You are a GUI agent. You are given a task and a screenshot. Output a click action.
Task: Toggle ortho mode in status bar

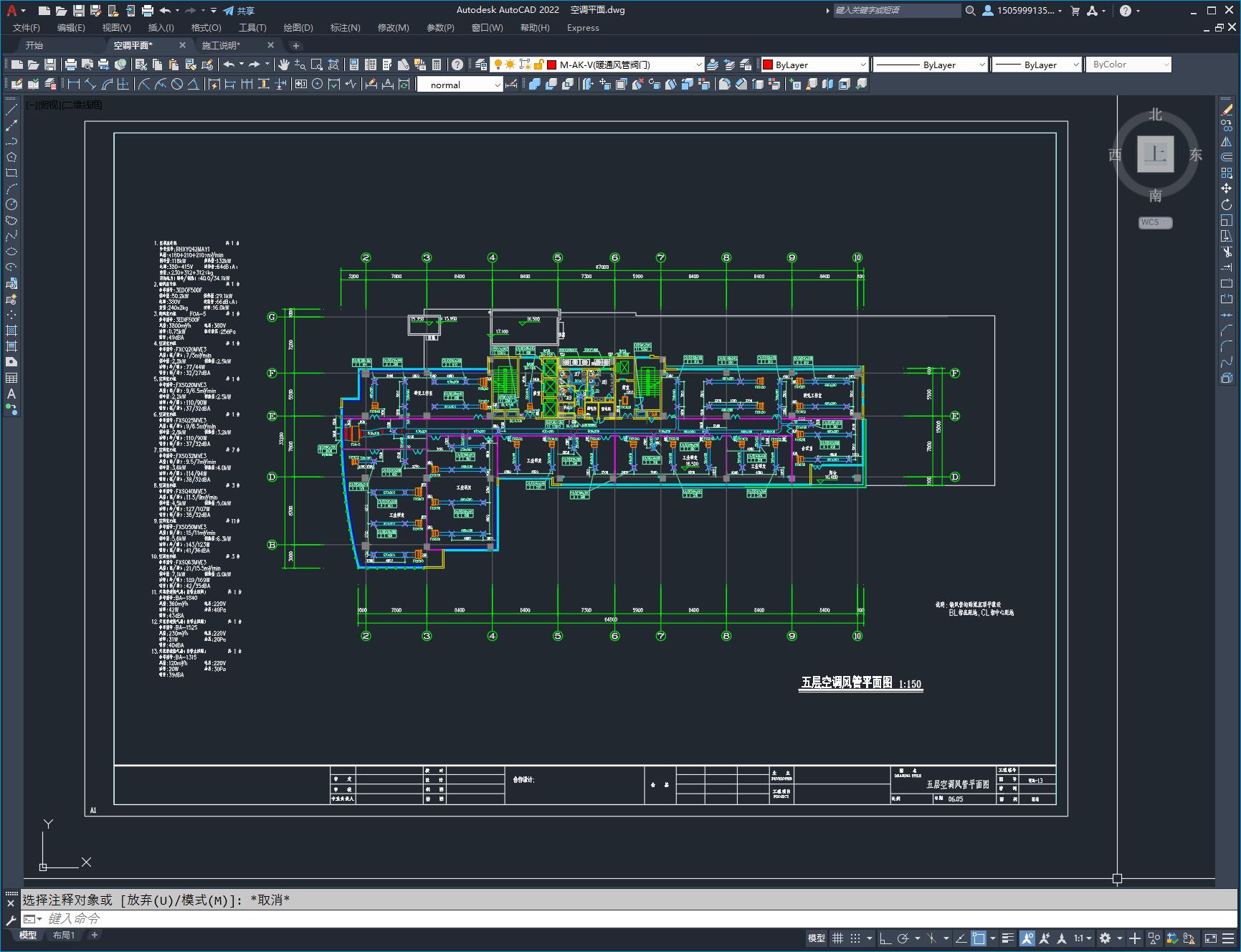click(x=885, y=938)
